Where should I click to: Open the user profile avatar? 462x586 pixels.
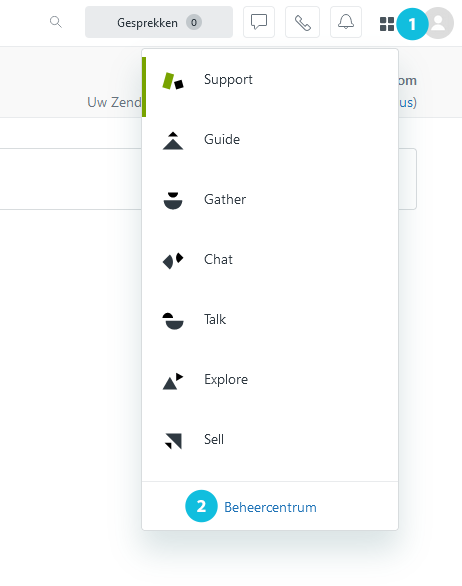[438, 23]
